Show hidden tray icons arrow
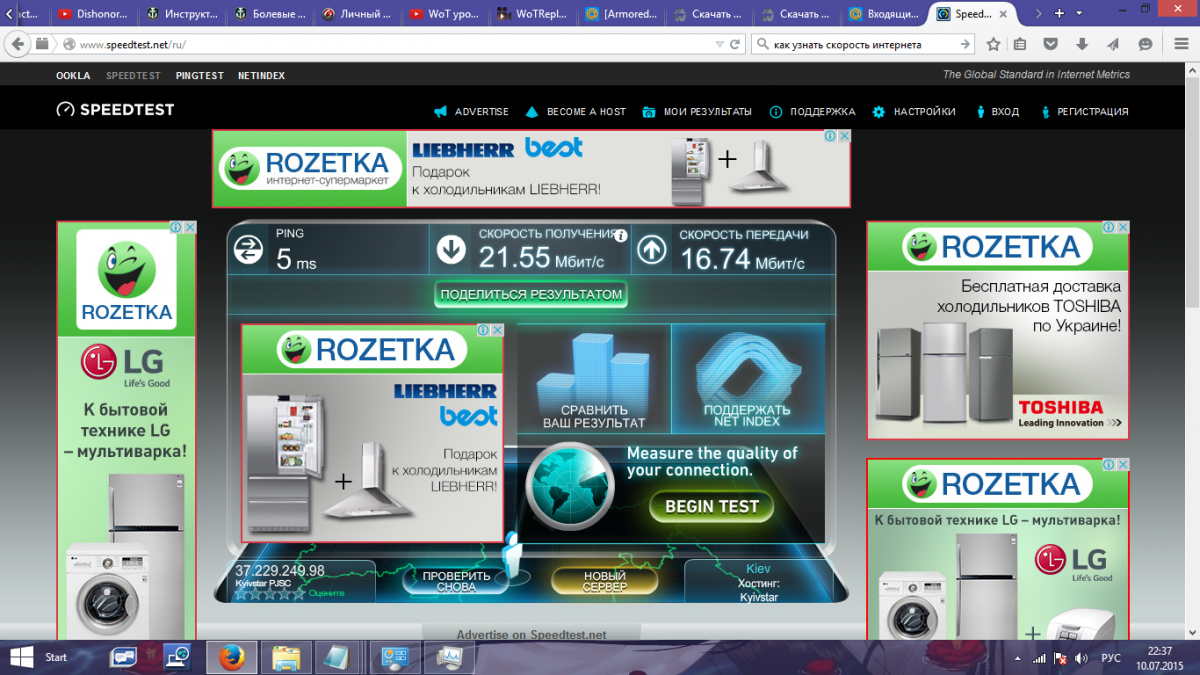Screen dimensions: 1200x675 (1018, 658)
